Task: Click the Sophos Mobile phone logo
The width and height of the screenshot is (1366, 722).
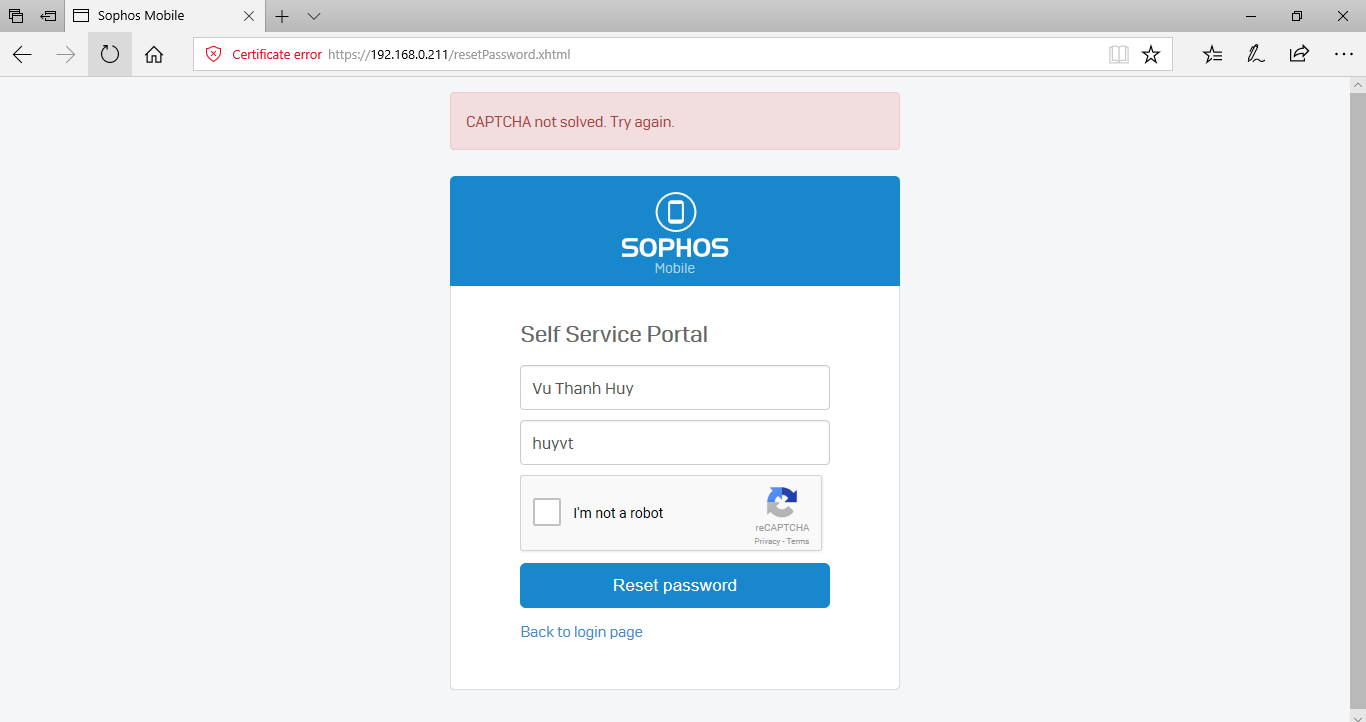Action: point(675,212)
